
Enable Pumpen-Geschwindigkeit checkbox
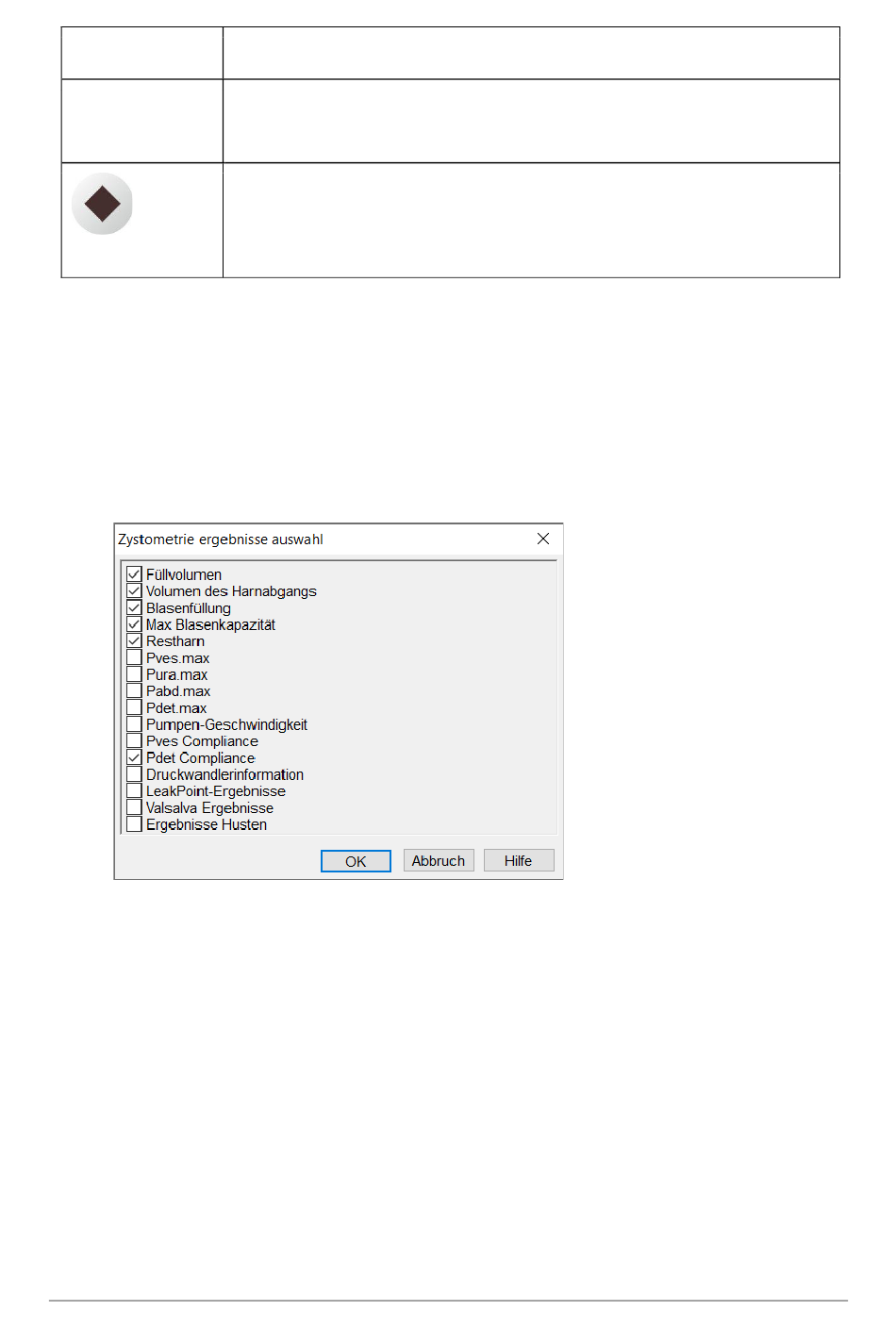134,724
